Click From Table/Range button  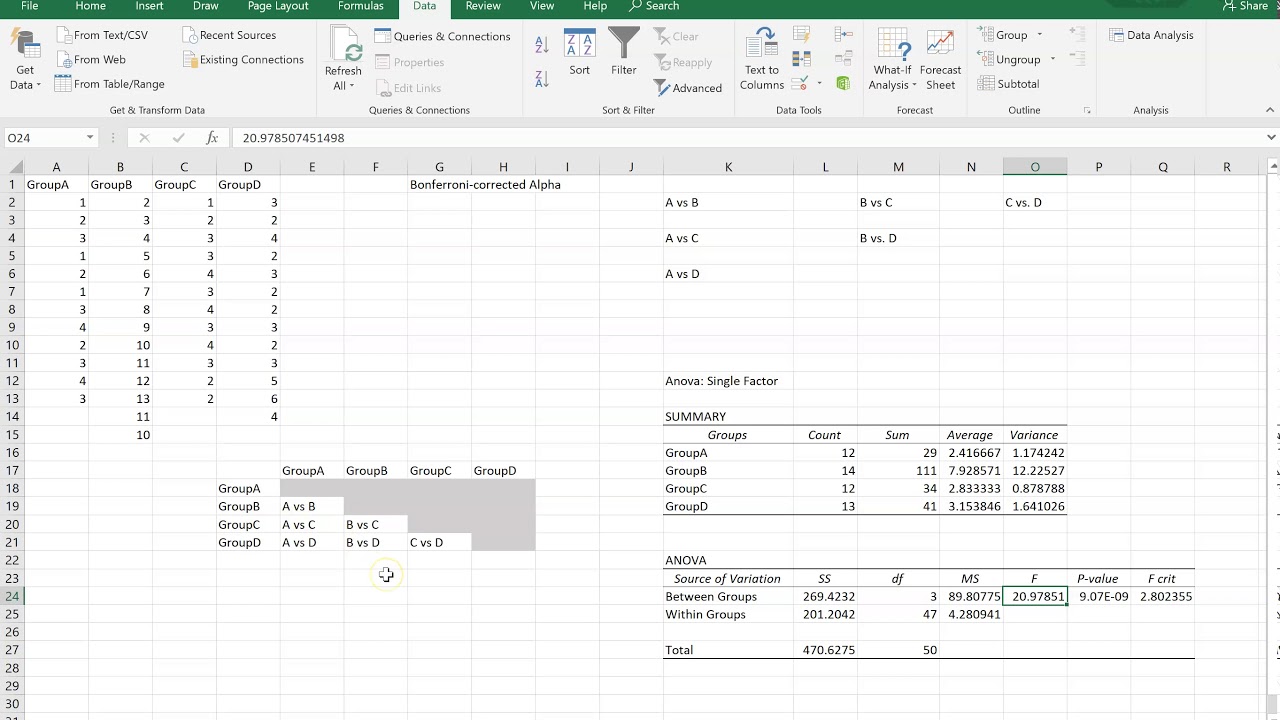click(109, 84)
